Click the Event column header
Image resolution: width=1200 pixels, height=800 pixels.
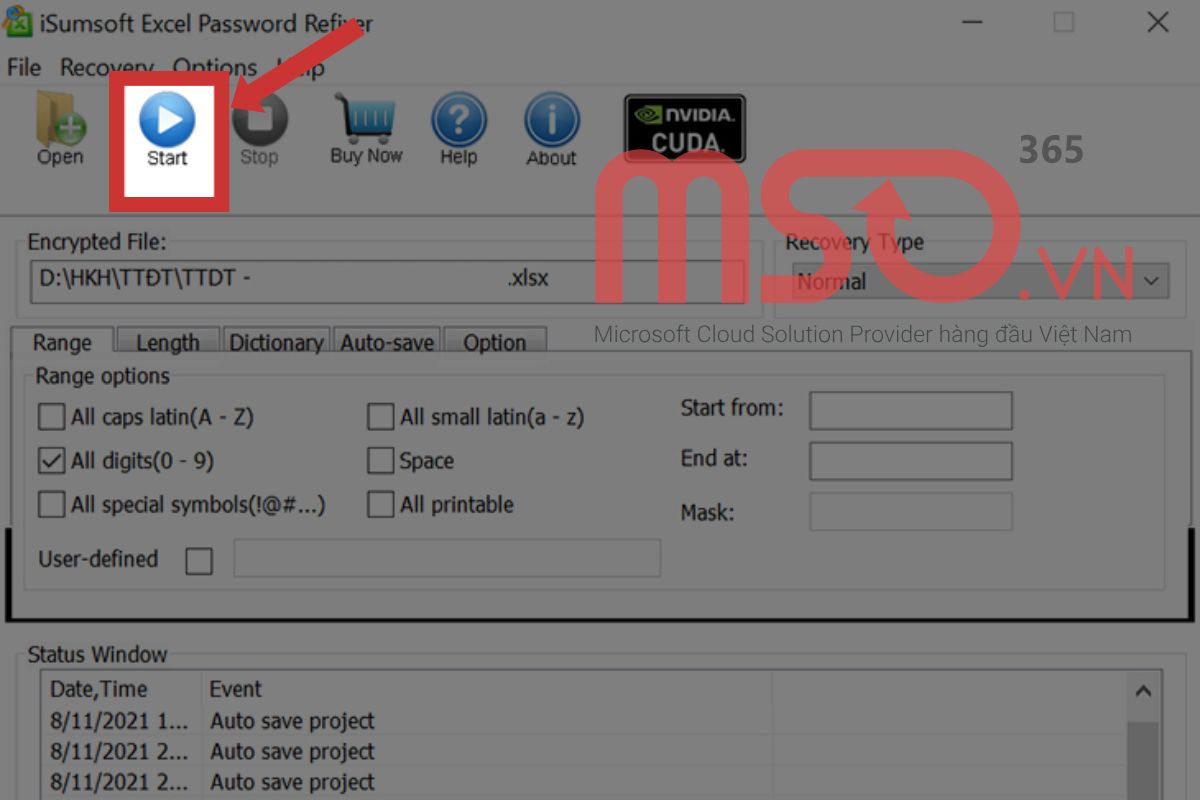point(236,689)
